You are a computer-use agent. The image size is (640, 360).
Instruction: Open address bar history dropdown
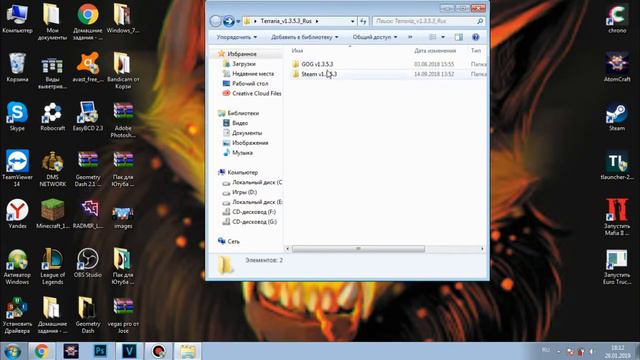(353, 21)
